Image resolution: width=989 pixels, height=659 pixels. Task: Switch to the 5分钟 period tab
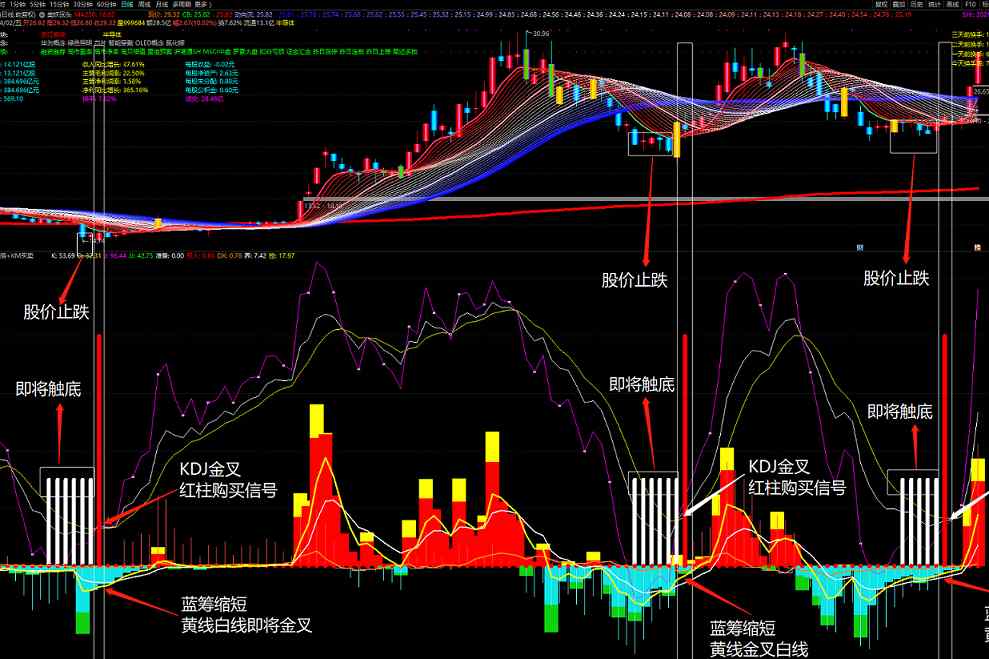tap(38, 4)
